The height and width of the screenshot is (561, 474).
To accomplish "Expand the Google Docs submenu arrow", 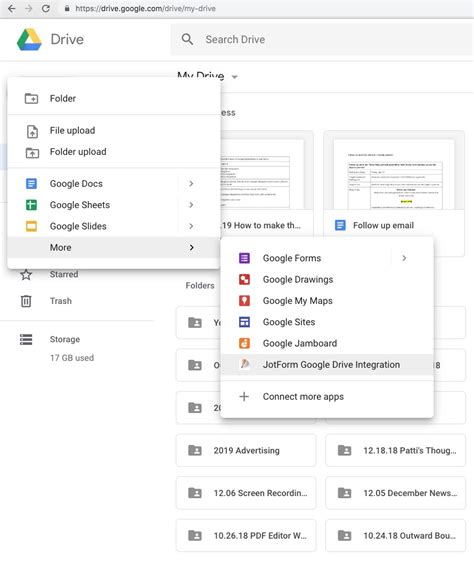I will (x=191, y=184).
